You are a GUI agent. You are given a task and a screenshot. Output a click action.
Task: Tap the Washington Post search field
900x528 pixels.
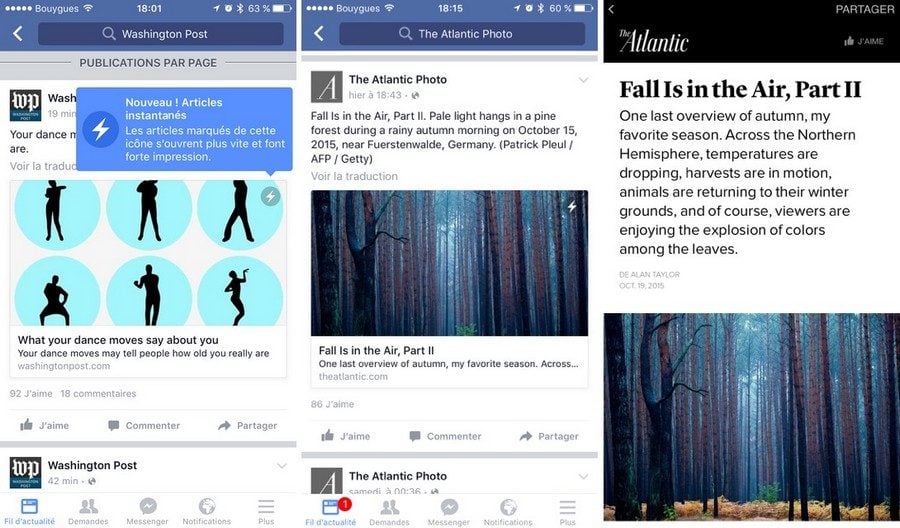pyautogui.click(x=161, y=34)
